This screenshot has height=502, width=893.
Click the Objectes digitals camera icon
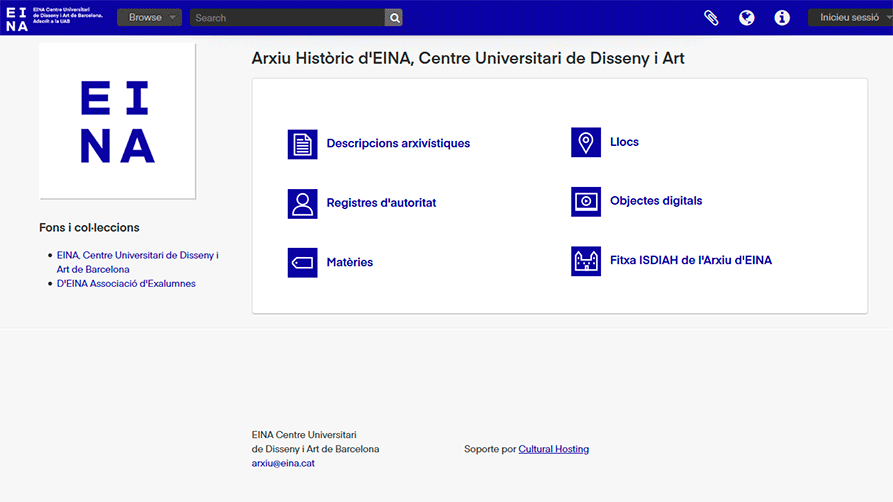(586, 202)
